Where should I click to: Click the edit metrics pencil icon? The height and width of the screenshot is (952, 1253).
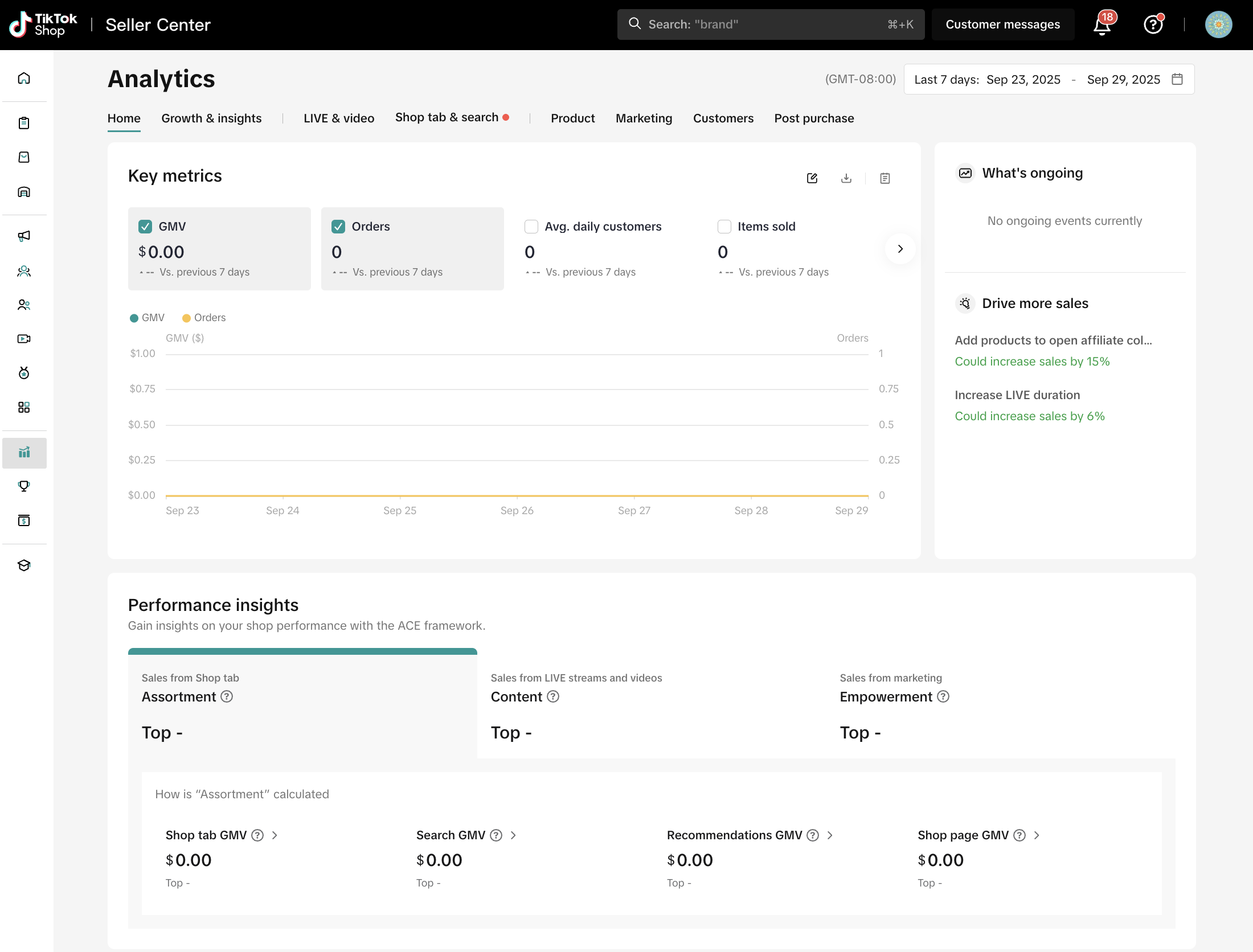(x=812, y=178)
